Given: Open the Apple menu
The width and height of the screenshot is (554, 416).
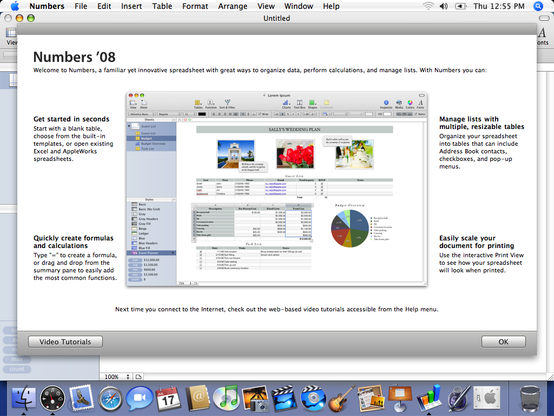Looking at the screenshot, I should pos(15,6).
